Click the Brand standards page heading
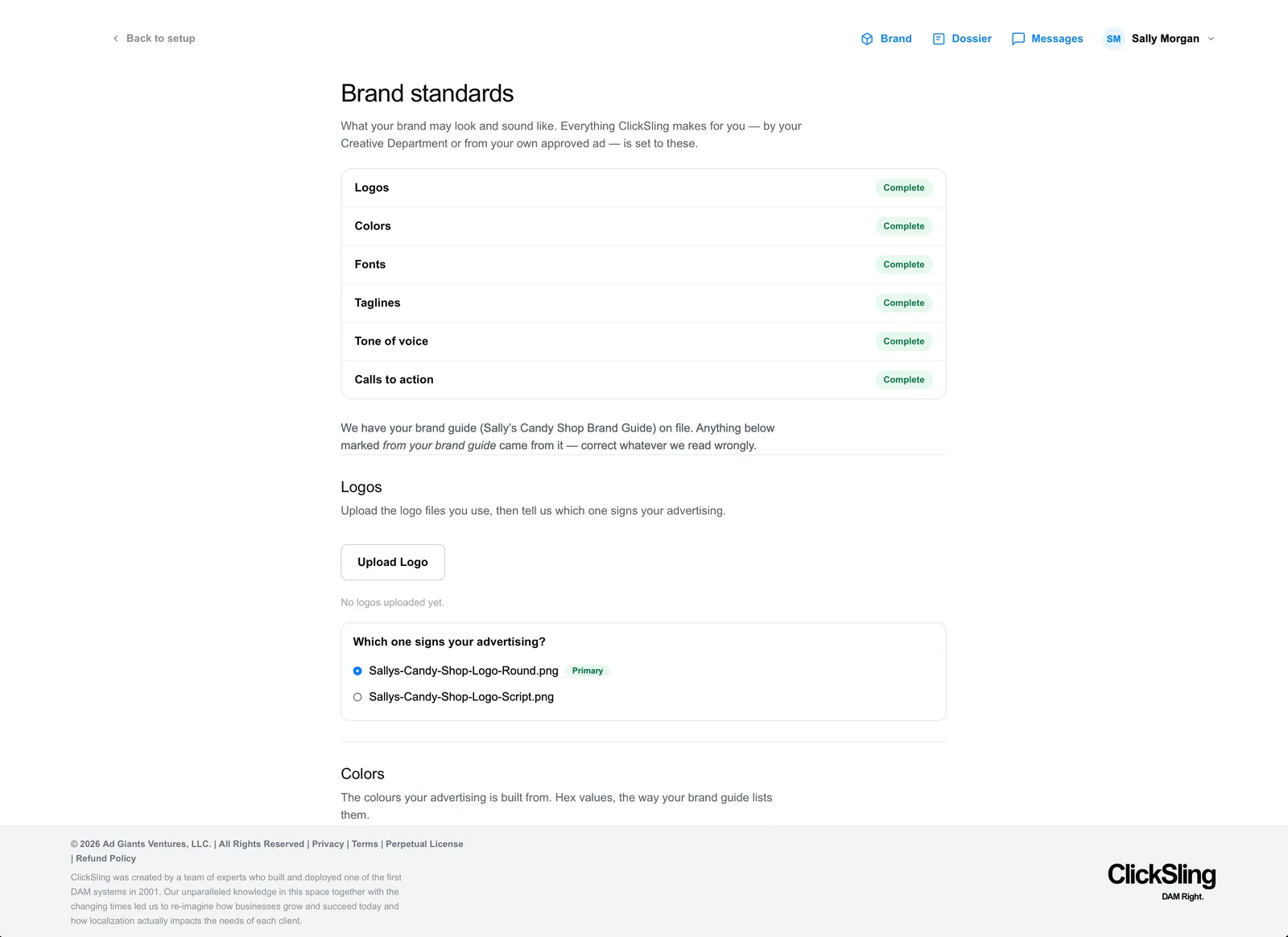Viewport: 1288px width, 937px height. click(x=427, y=93)
